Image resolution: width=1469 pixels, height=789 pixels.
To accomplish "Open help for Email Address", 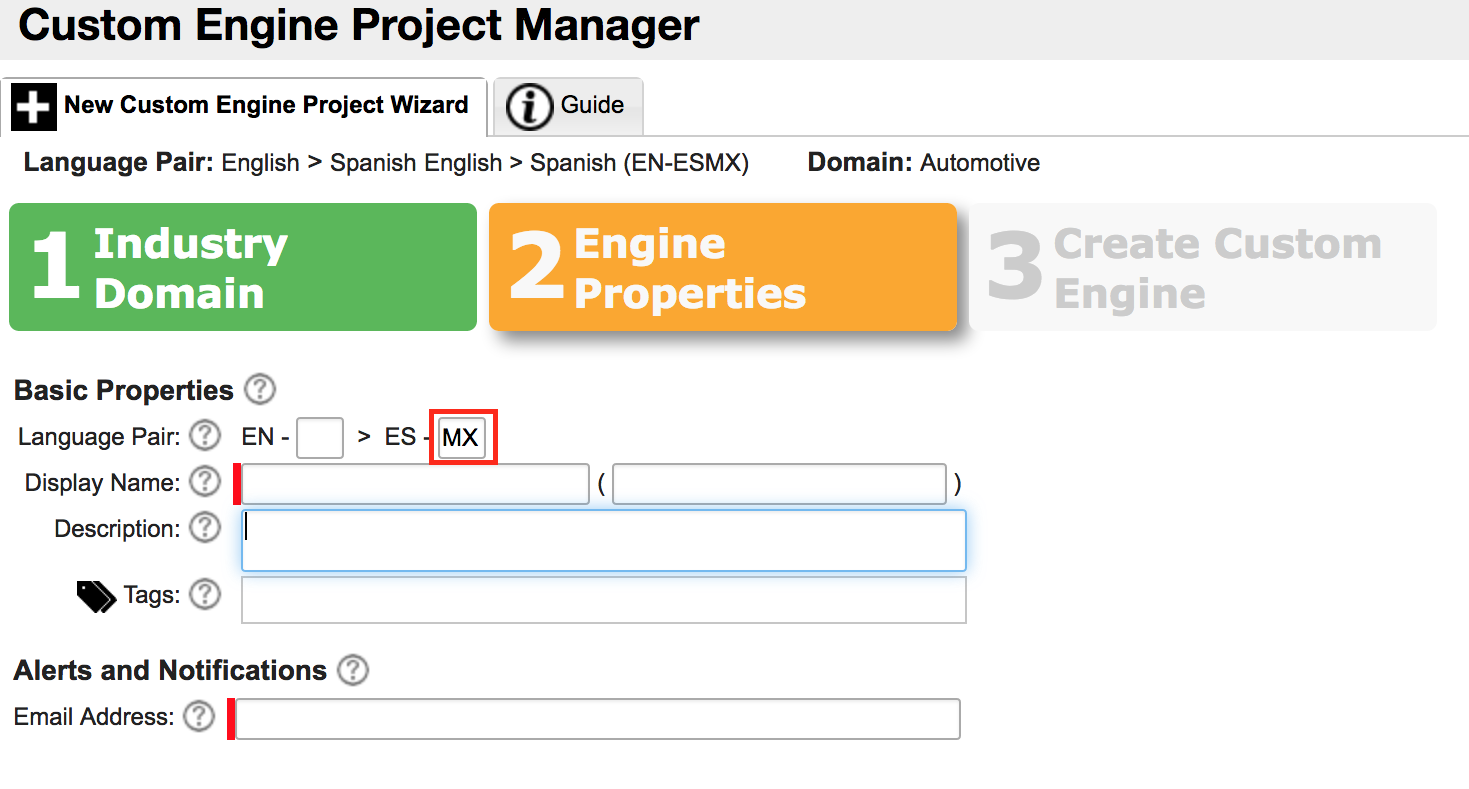I will (x=199, y=717).
